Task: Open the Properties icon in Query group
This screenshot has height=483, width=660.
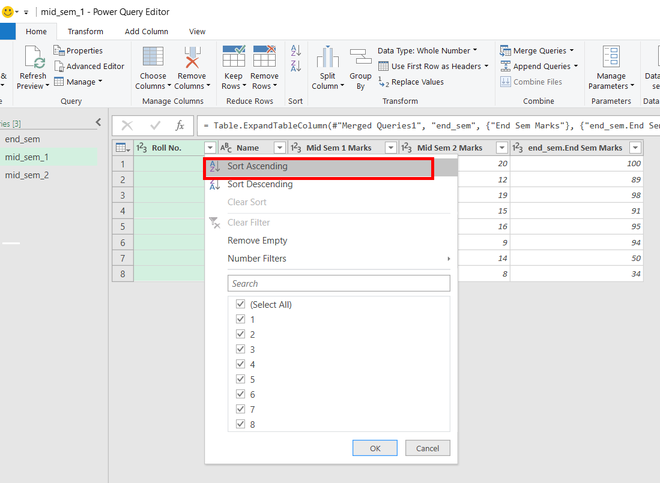Action: [59, 51]
